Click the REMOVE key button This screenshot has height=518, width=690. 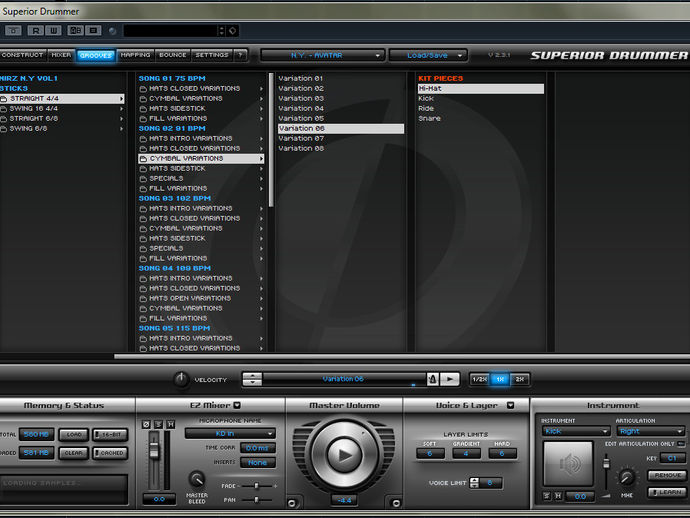(x=667, y=475)
